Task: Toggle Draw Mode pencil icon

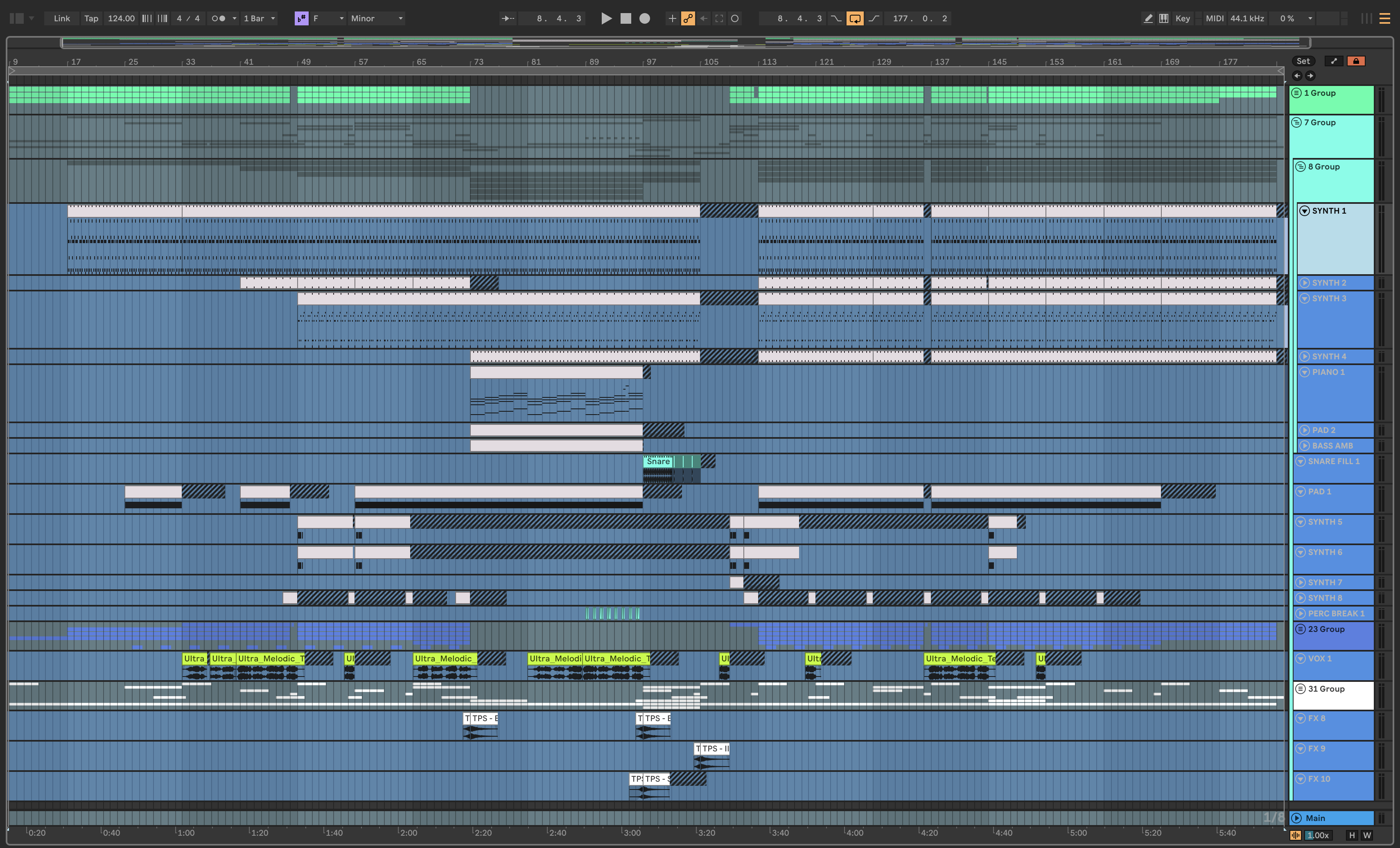Action: pyautogui.click(x=1148, y=18)
